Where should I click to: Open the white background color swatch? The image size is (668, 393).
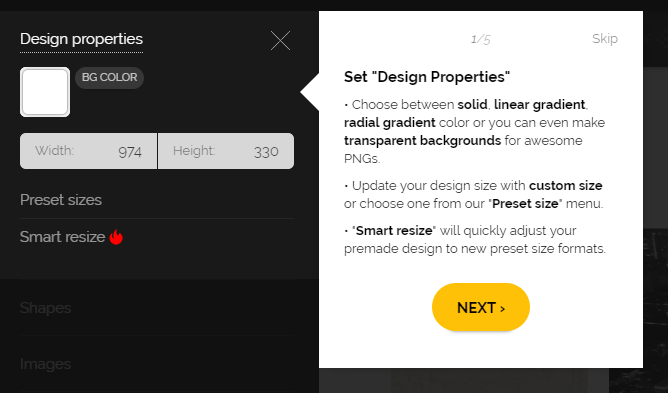click(45, 92)
